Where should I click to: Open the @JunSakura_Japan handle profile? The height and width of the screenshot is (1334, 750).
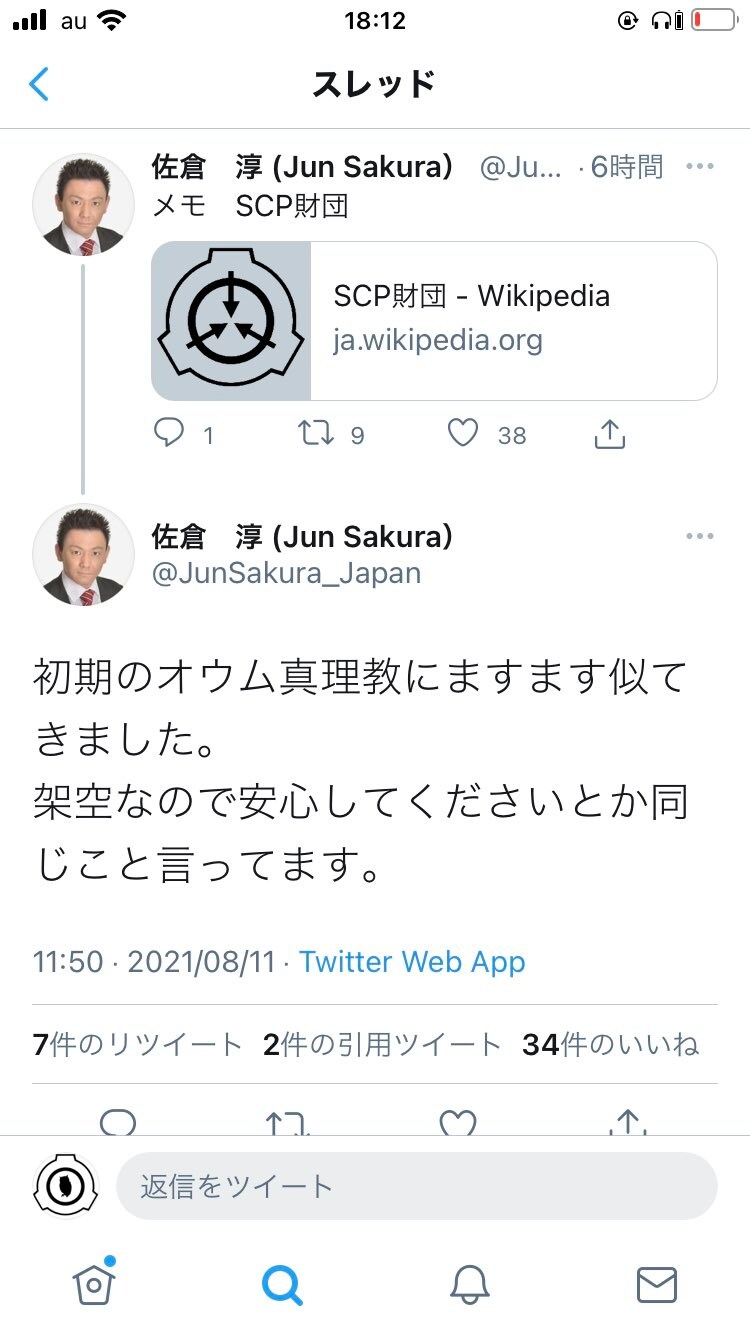pyautogui.click(x=286, y=573)
